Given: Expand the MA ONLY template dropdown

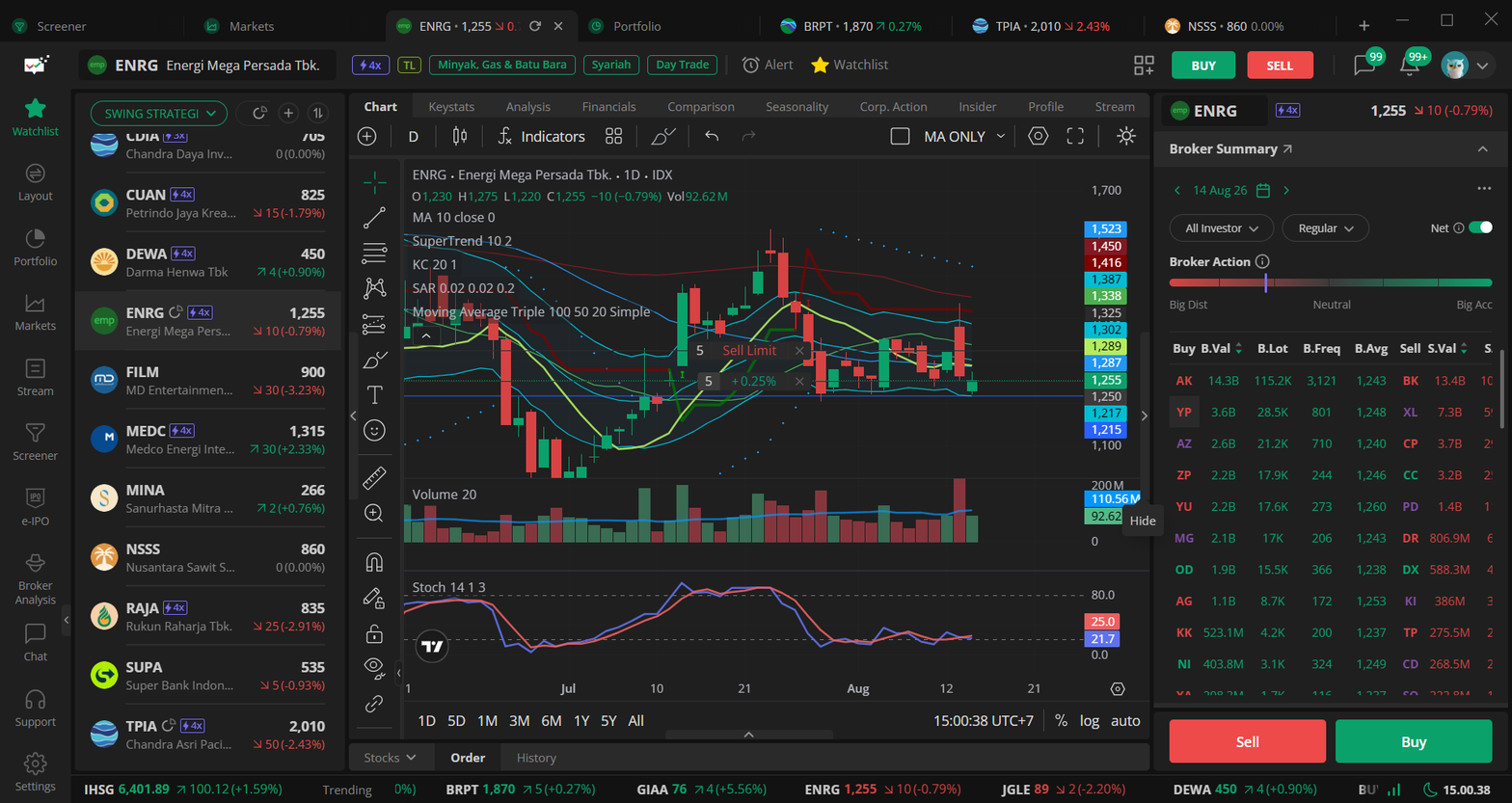Looking at the screenshot, I should coord(1000,137).
